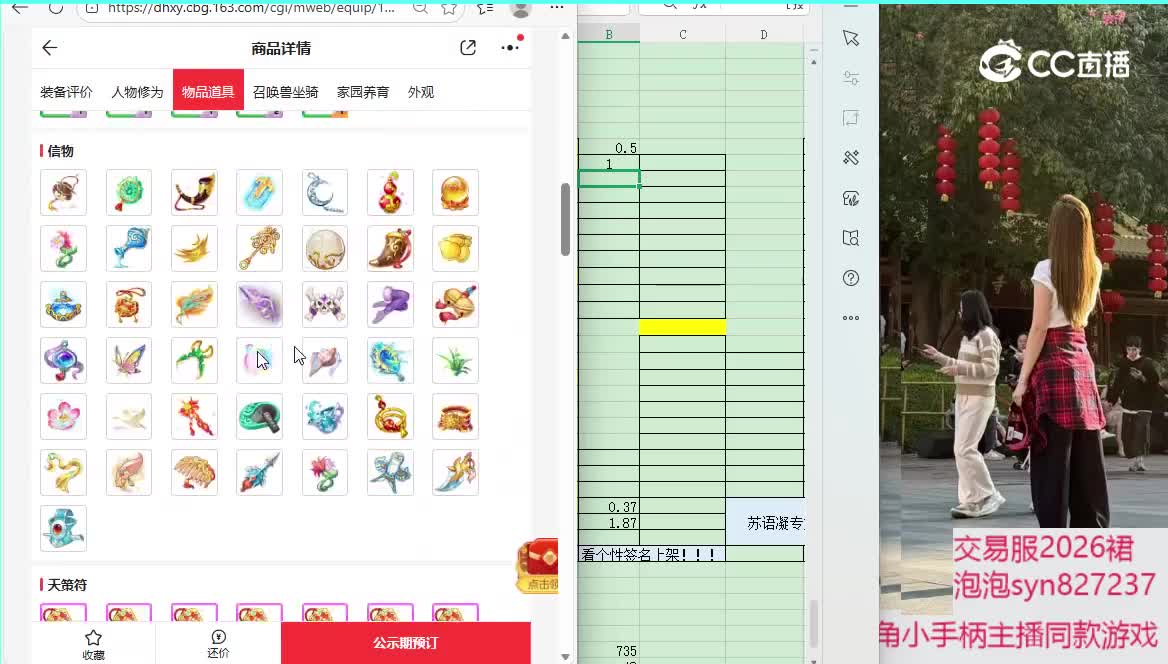This screenshot has width=1168, height=664.
Task: Select the dark horn token in the first row
Action: click(x=194, y=193)
